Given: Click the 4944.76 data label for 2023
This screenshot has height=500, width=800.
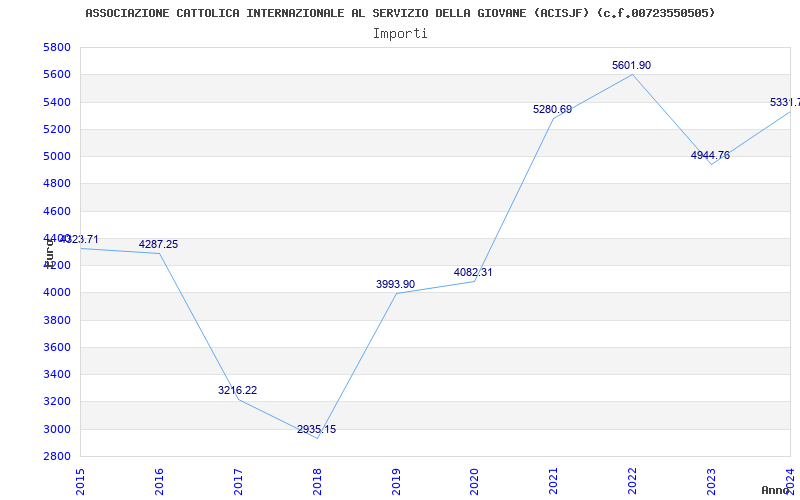Looking at the screenshot, I should pos(710,155).
